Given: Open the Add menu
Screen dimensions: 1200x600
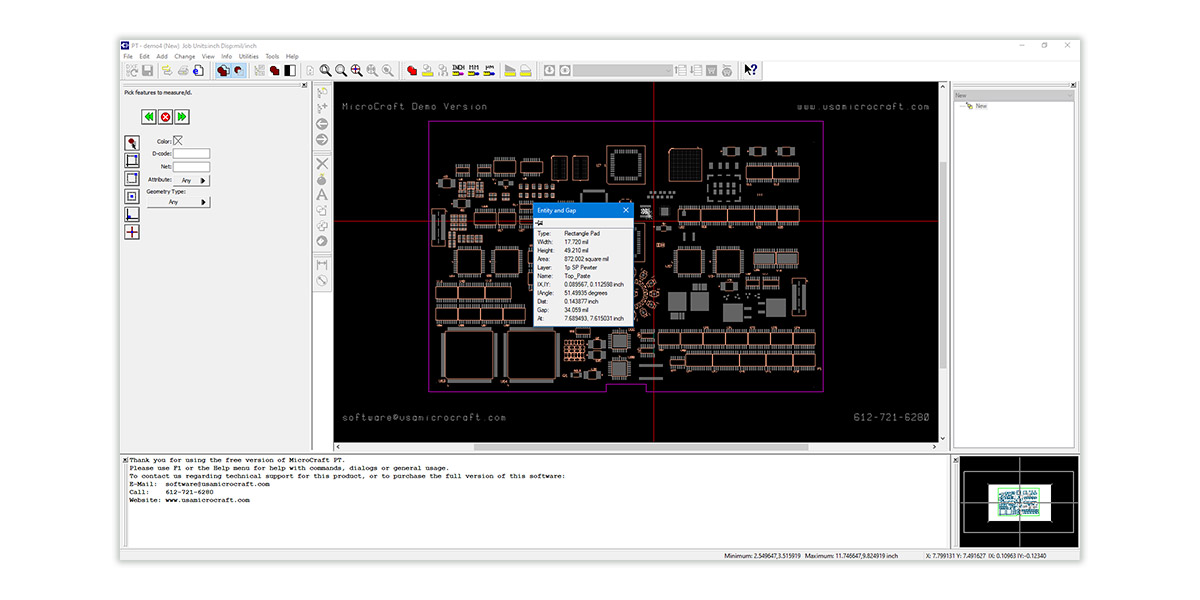Looking at the screenshot, I should pos(162,56).
